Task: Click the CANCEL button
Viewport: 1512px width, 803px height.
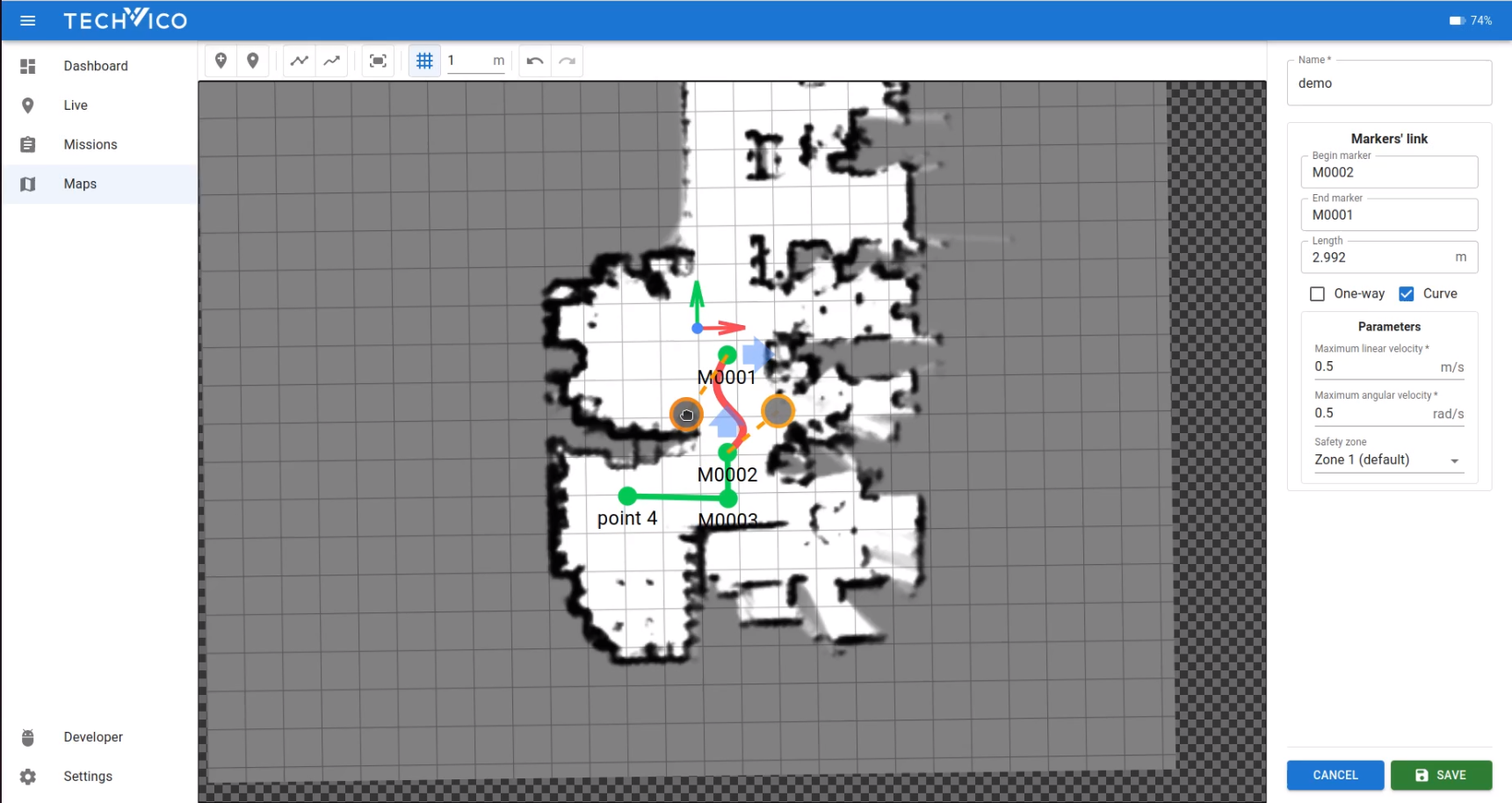Action: tap(1335, 775)
